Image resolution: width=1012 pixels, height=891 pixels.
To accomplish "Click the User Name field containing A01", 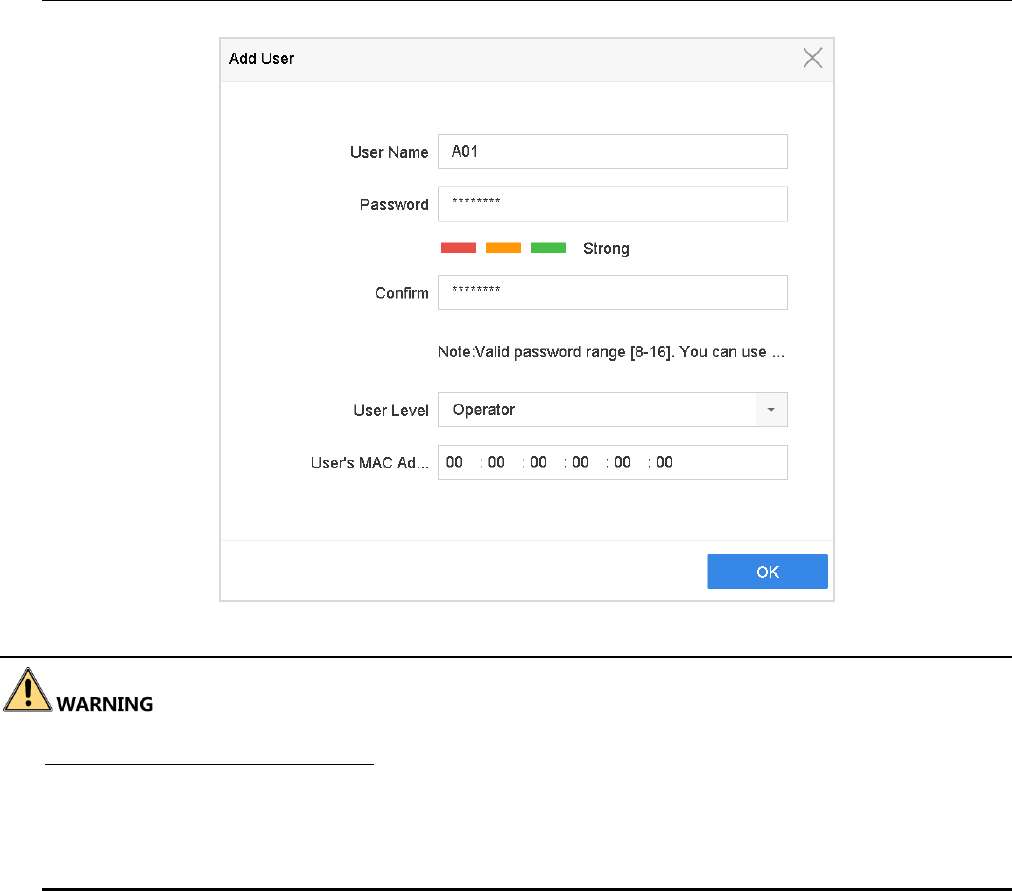I will (612, 152).
